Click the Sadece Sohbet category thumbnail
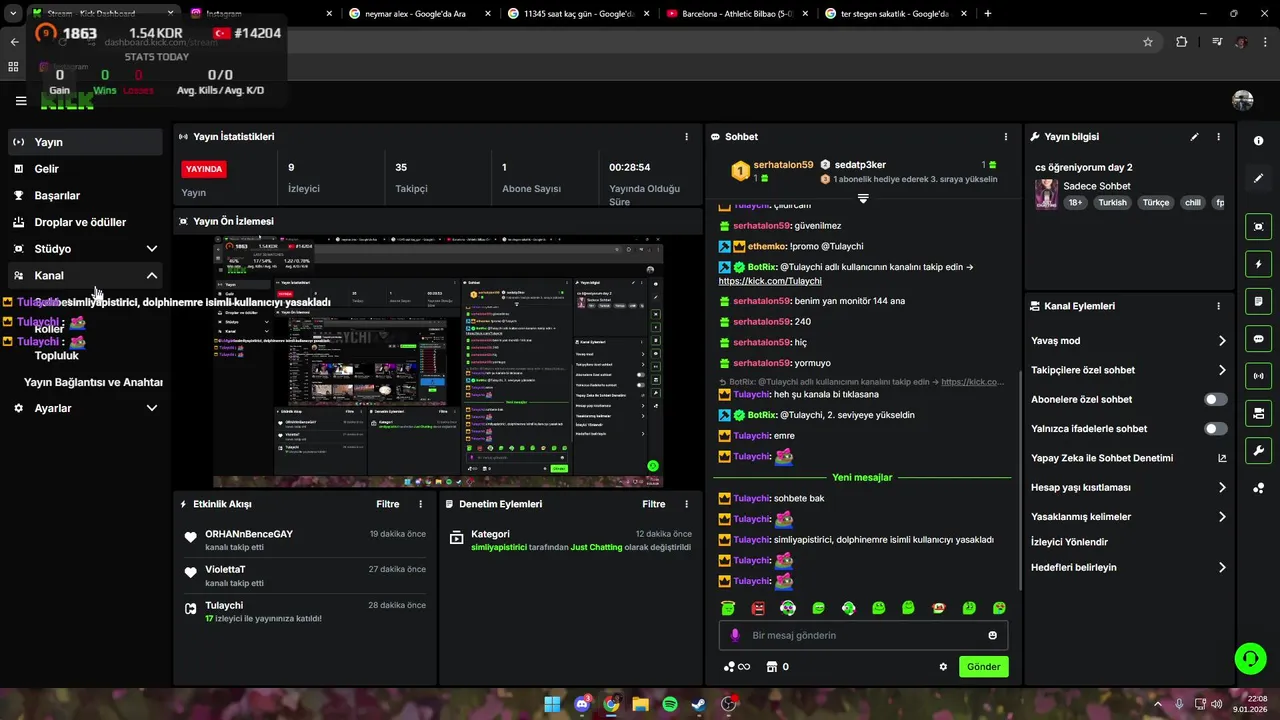Screen dimensions: 1280x720 pos(1046,194)
